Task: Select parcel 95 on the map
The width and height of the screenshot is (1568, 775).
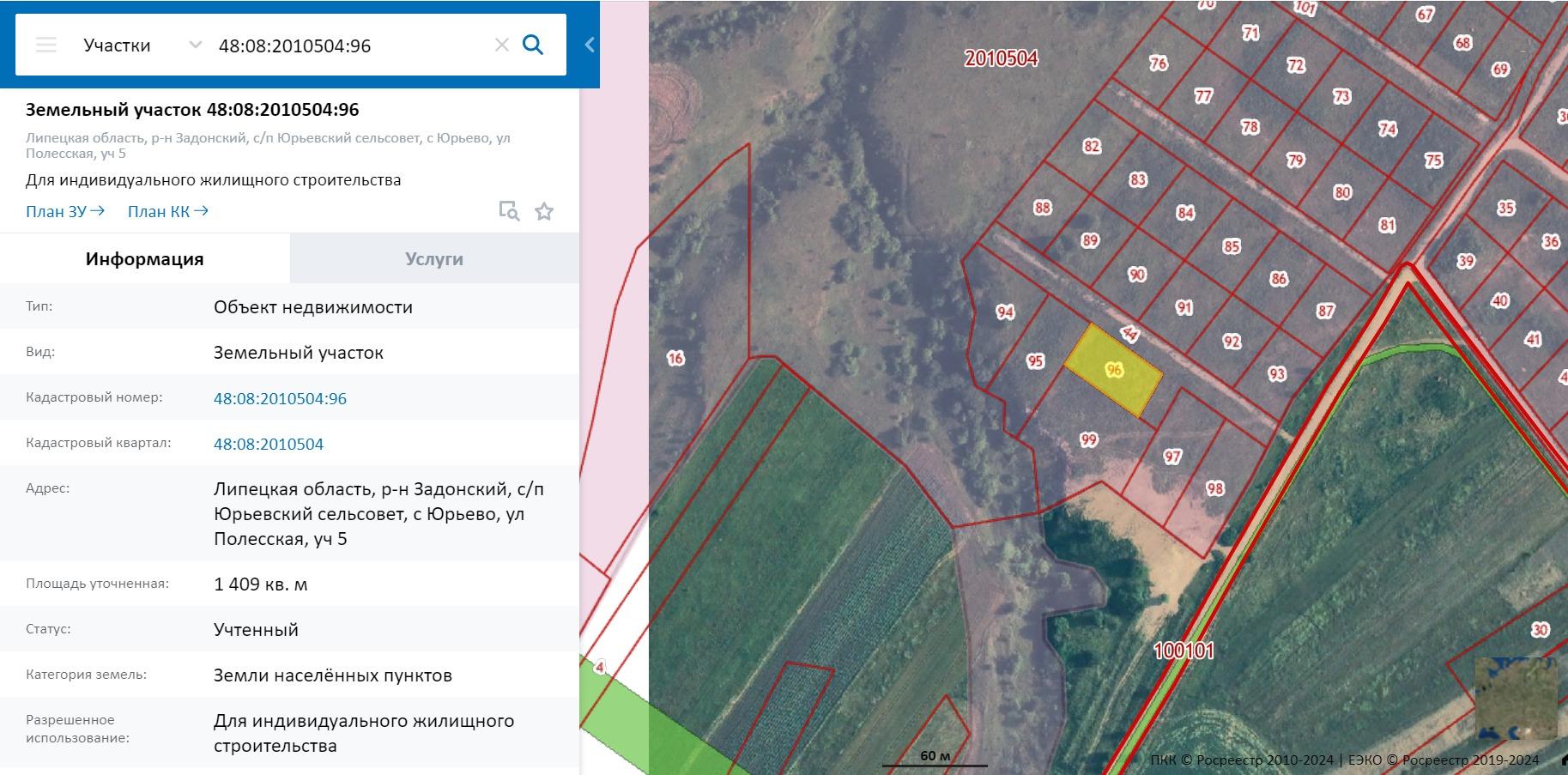Action: coord(1035,360)
